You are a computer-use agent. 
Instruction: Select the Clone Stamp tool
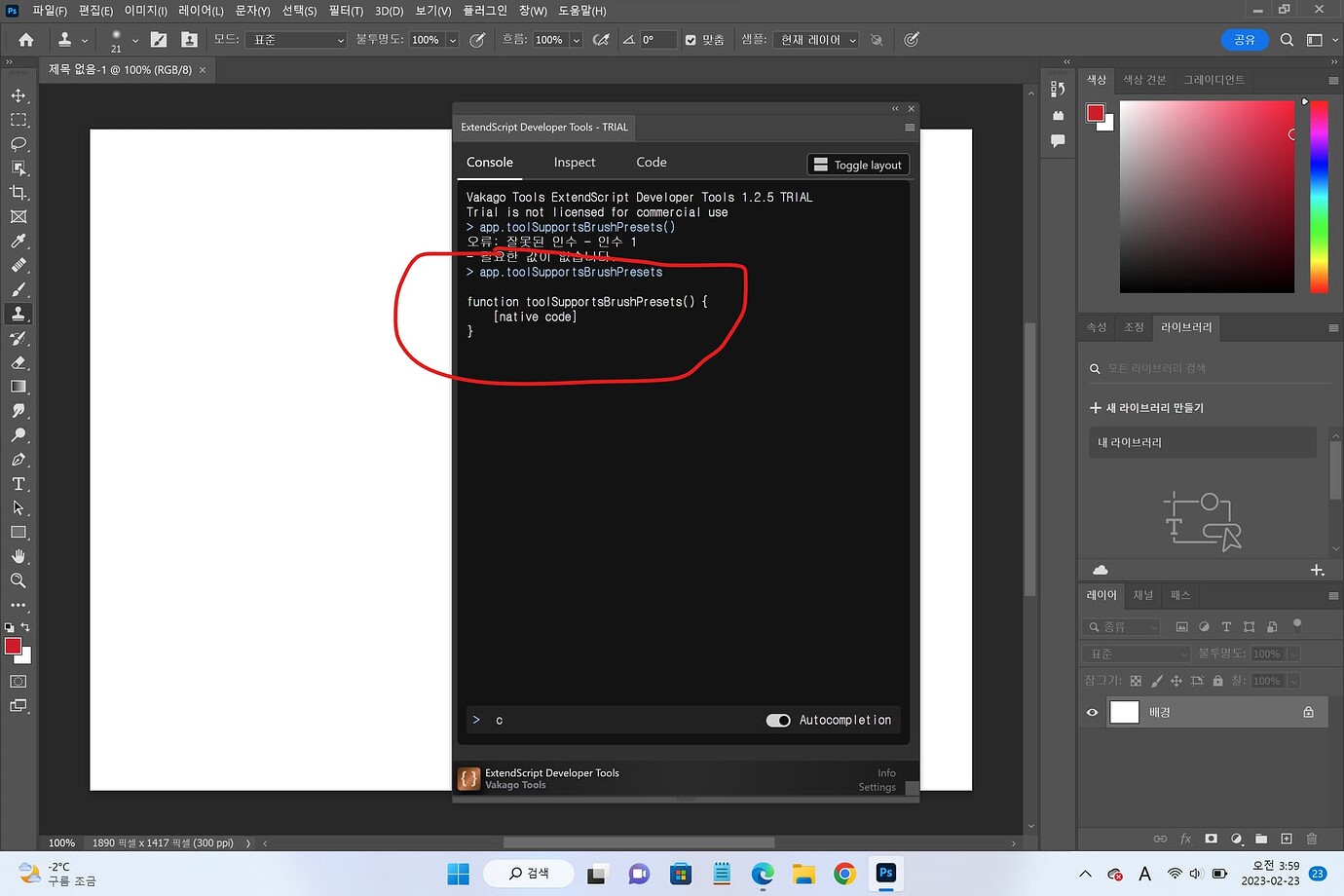(x=18, y=314)
